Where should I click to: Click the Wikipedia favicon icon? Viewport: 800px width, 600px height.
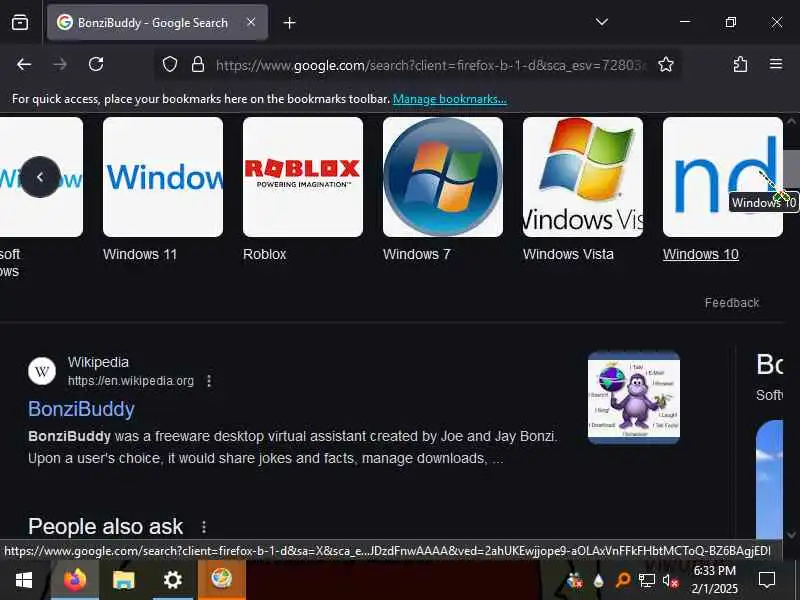pyautogui.click(x=42, y=371)
